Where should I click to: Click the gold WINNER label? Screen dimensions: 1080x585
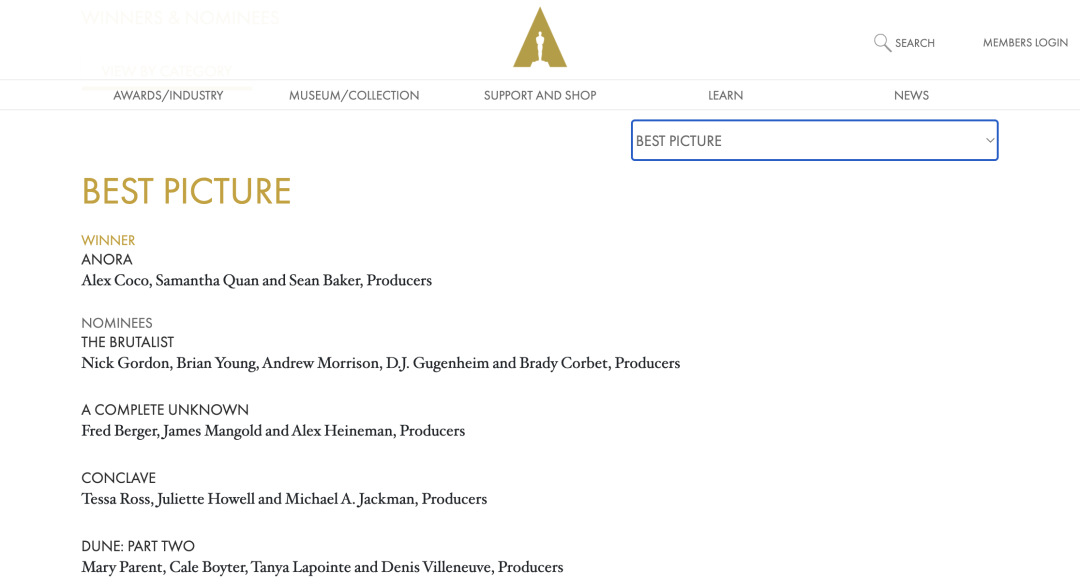pos(108,240)
